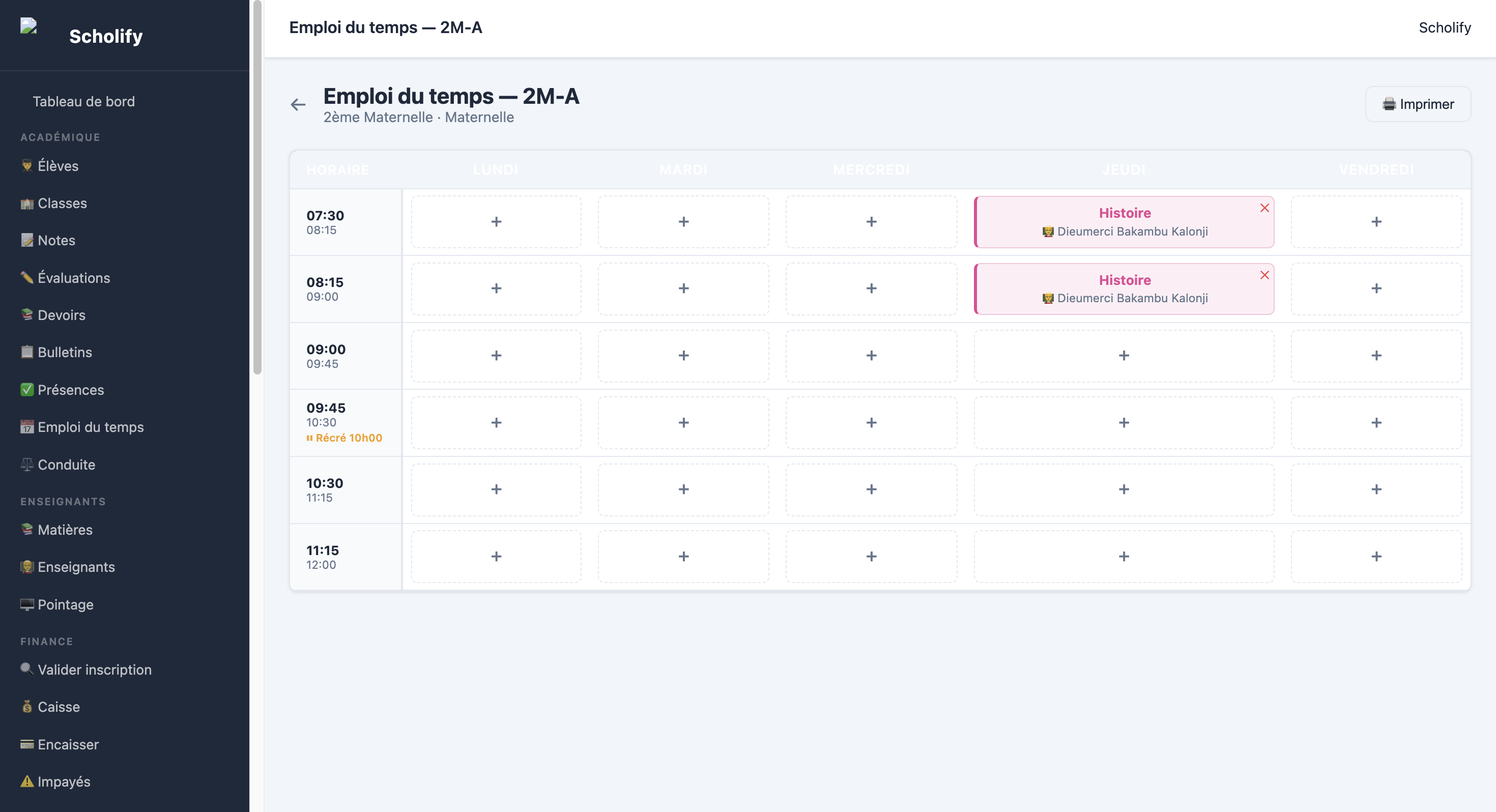This screenshot has width=1496, height=812.
Task: Add lesson on Jeudi at 11:15
Action: point(1124,557)
